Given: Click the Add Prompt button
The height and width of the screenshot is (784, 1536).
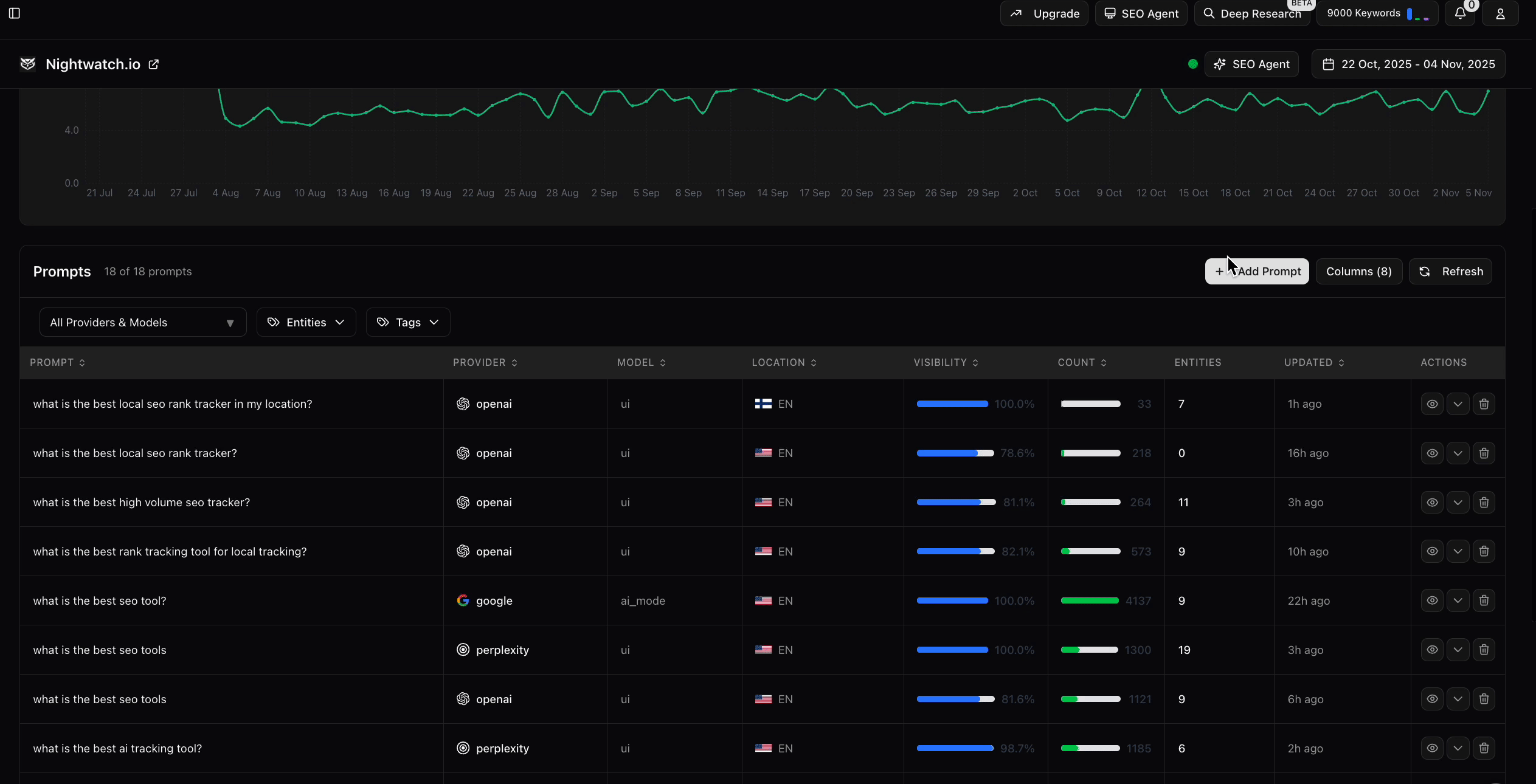Looking at the screenshot, I should coord(1257,271).
